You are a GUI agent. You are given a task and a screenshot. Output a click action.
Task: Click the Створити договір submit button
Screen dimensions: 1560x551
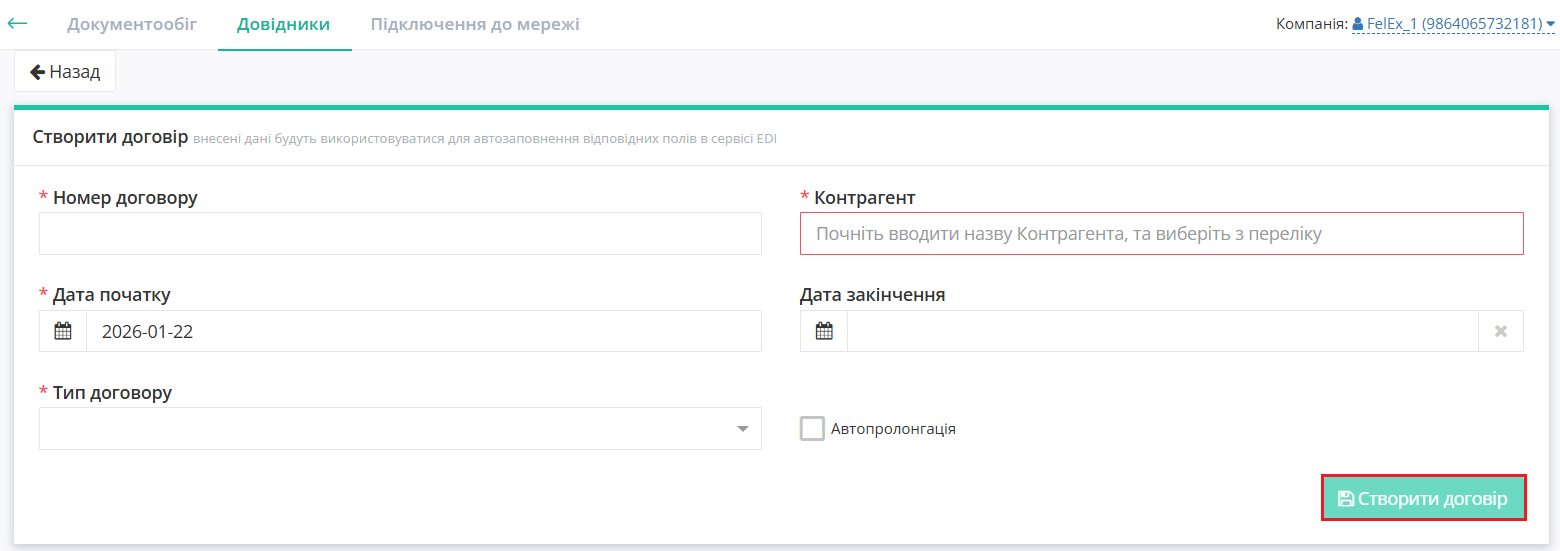1423,498
